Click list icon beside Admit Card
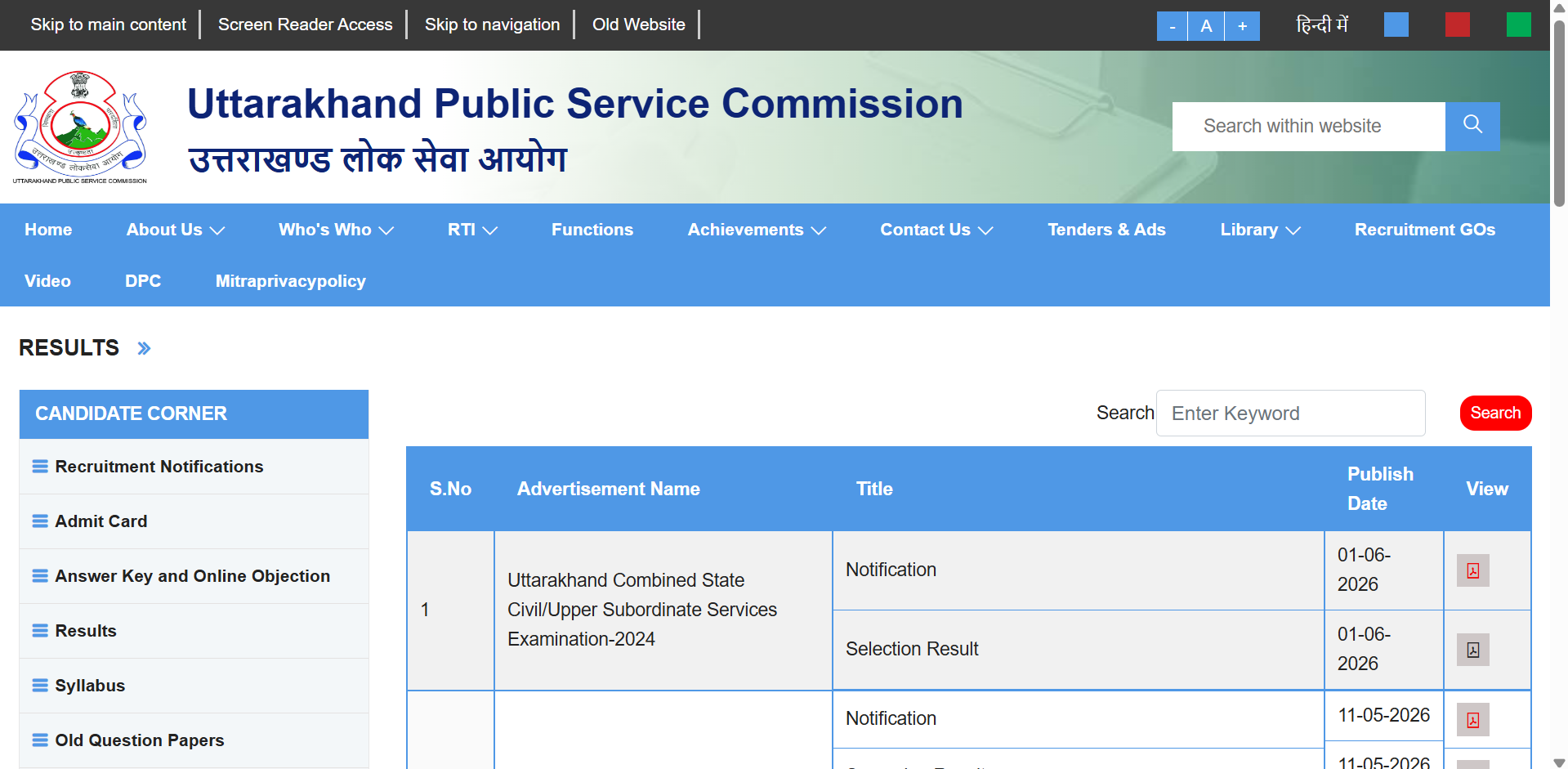Image resolution: width=1568 pixels, height=769 pixels. 40,521
